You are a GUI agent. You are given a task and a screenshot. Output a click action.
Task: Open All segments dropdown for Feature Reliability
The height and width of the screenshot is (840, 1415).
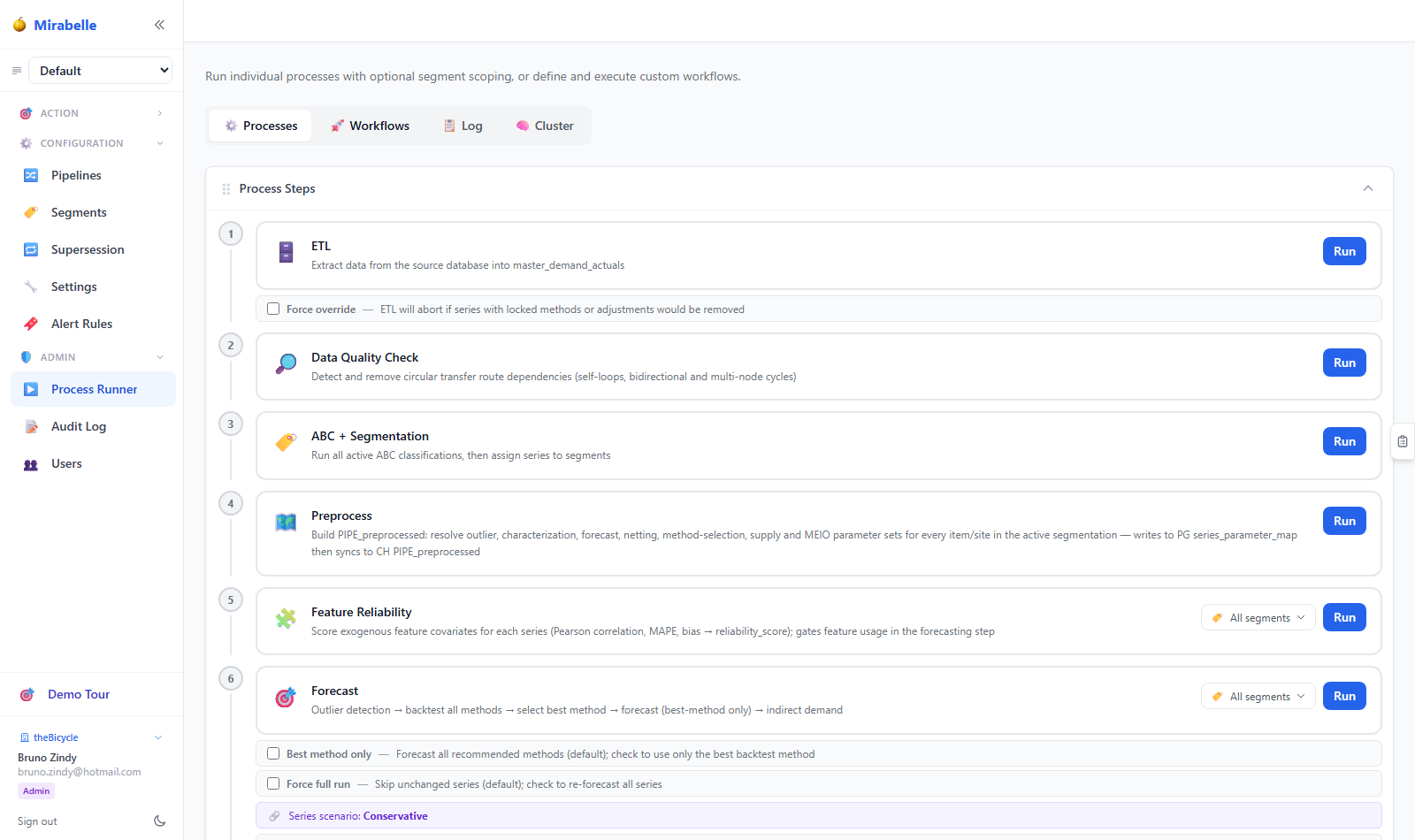pos(1258,618)
